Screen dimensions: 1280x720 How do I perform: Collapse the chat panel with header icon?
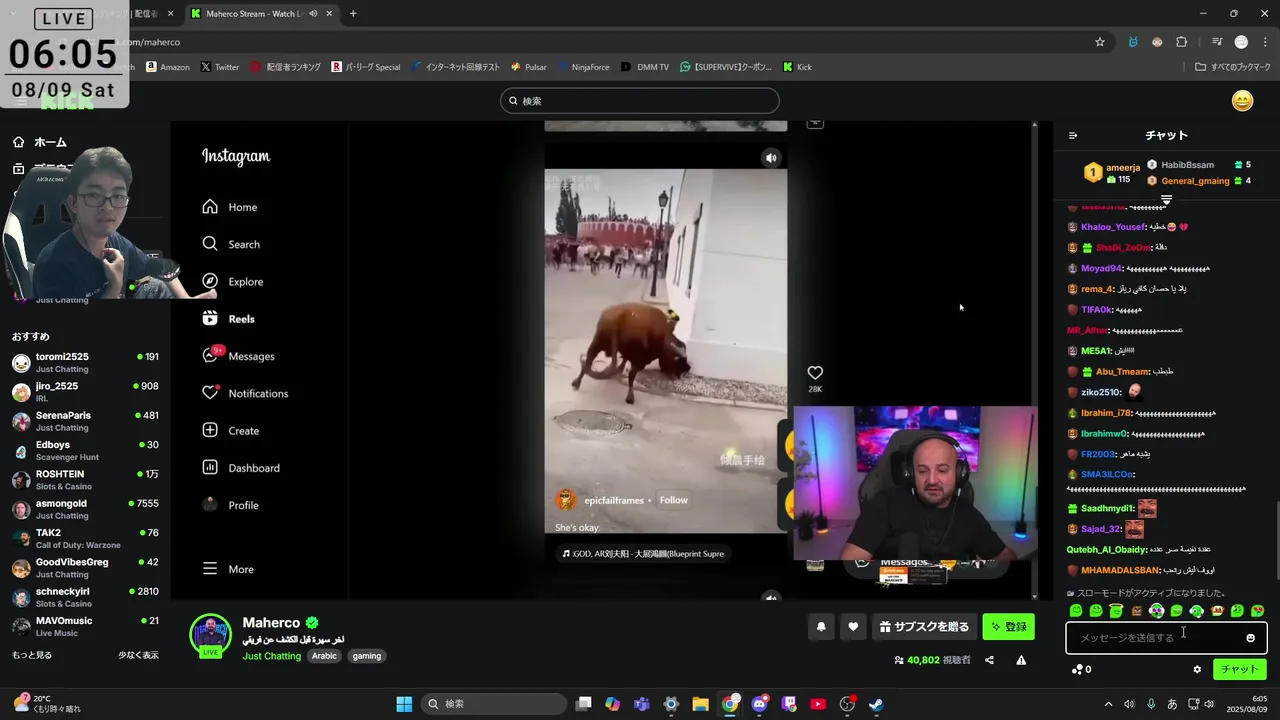pyautogui.click(x=1073, y=135)
